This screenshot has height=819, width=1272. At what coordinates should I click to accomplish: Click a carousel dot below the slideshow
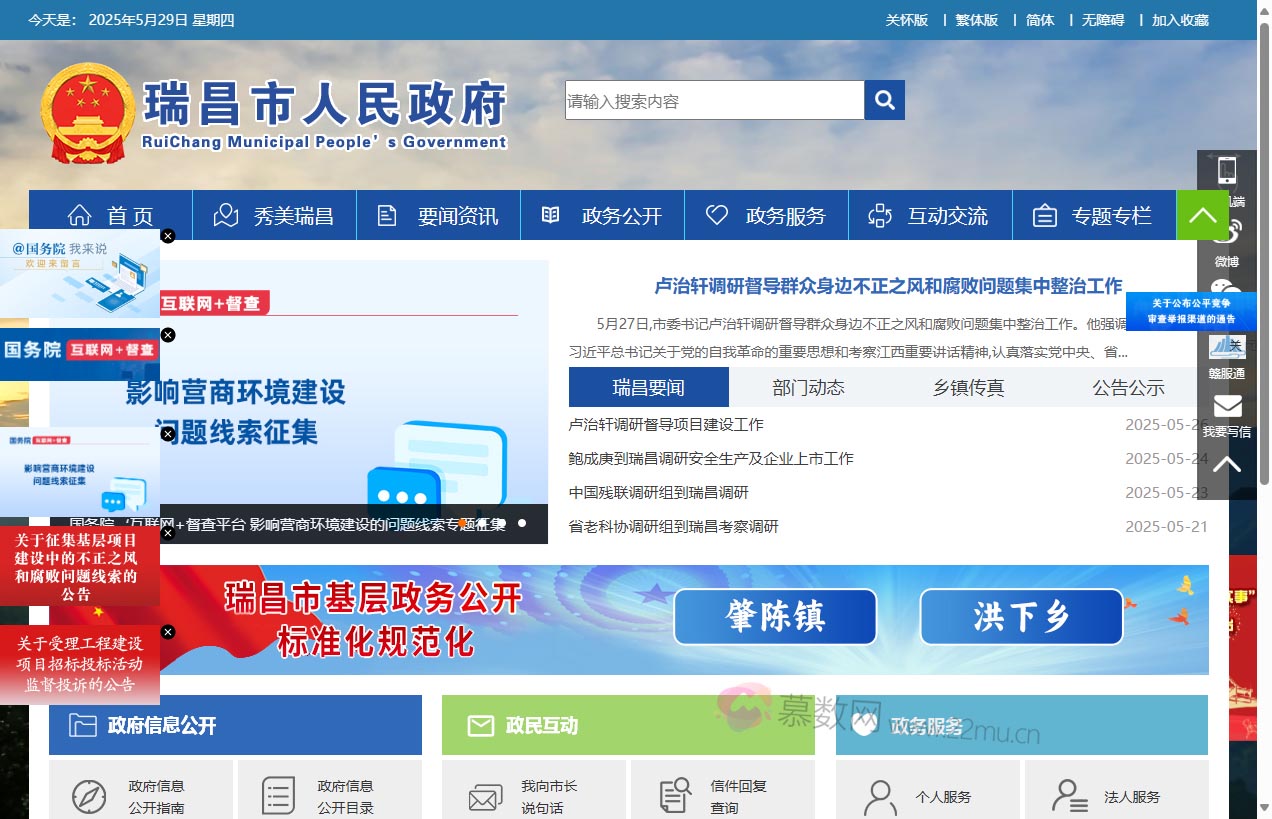coord(520,523)
